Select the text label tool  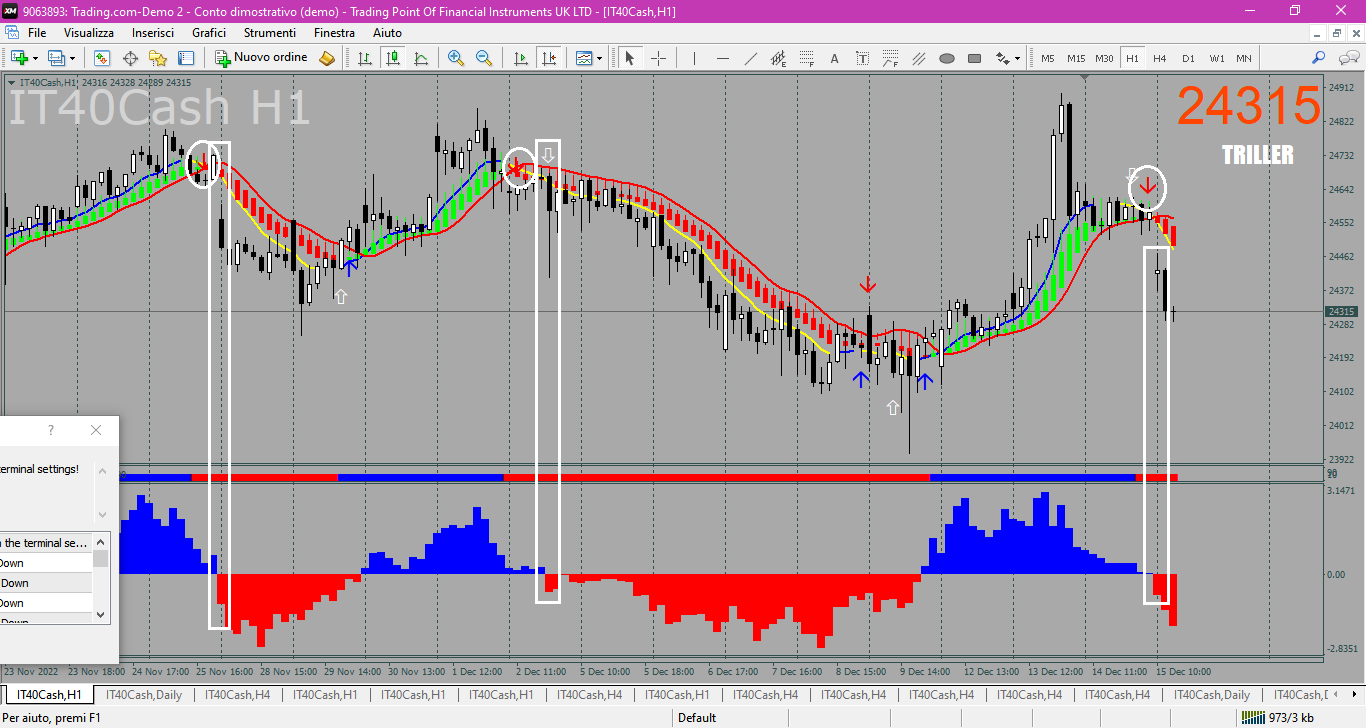tap(862, 58)
